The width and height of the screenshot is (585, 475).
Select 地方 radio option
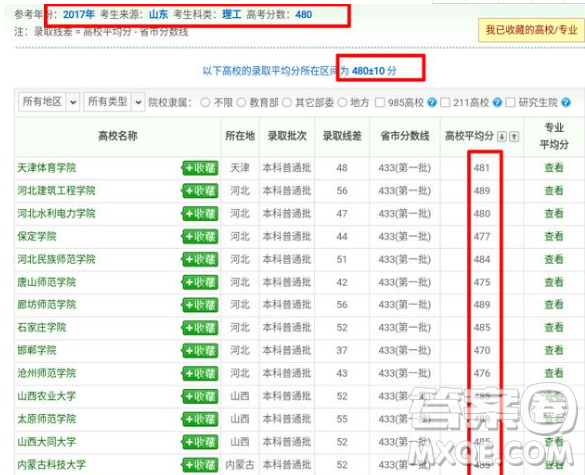click(x=342, y=102)
